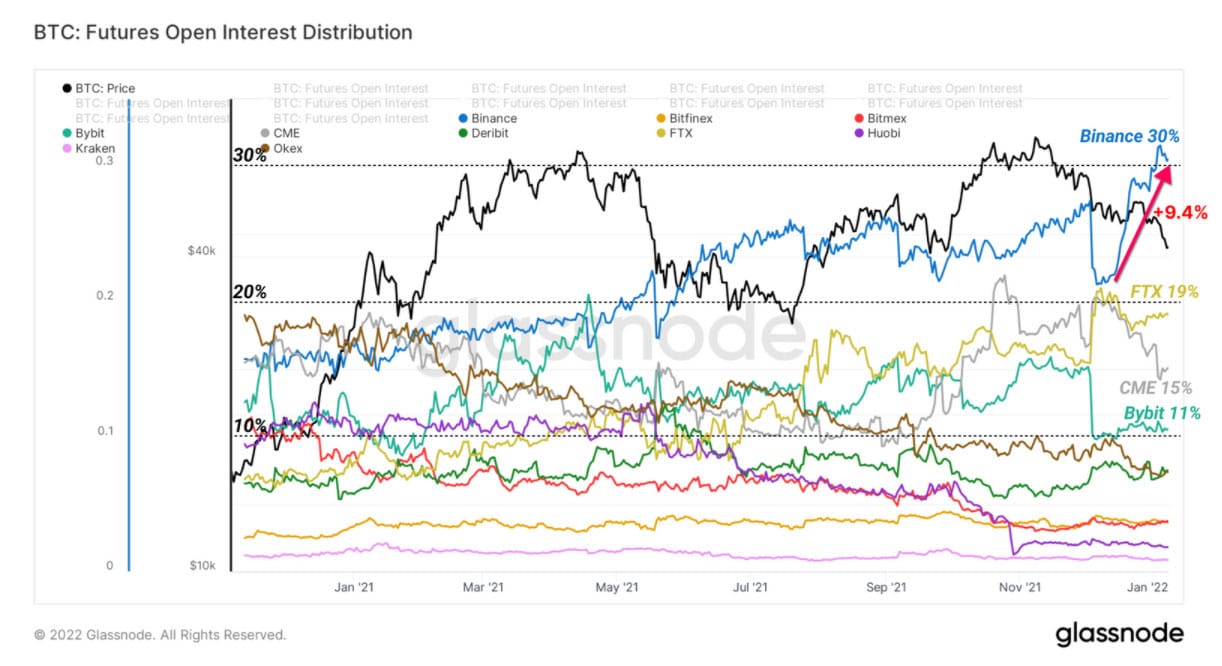Click the red "+9.4%" growth label
The image size is (1222, 666).
1180,212
